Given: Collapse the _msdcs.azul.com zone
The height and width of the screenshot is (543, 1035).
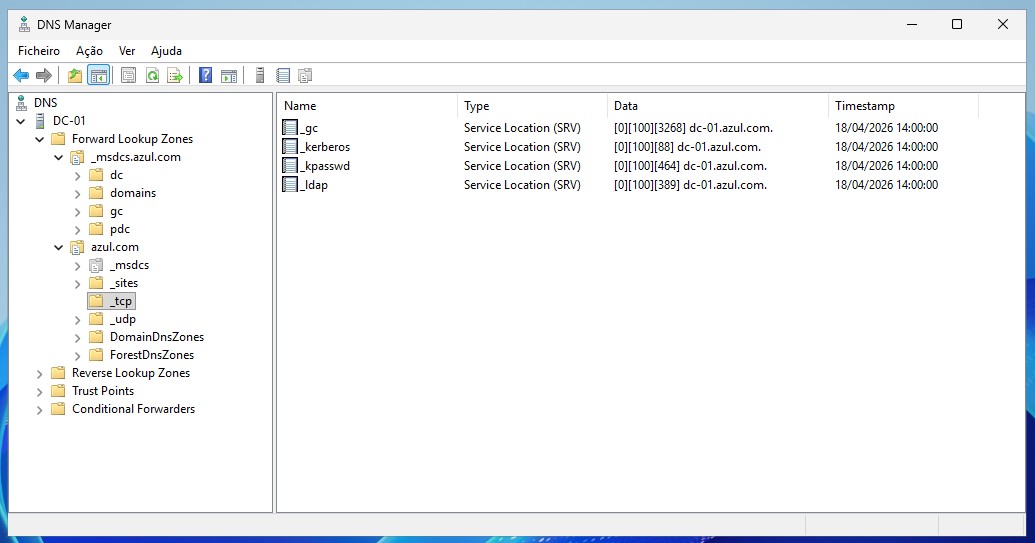Looking at the screenshot, I should (x=59, y=157).
